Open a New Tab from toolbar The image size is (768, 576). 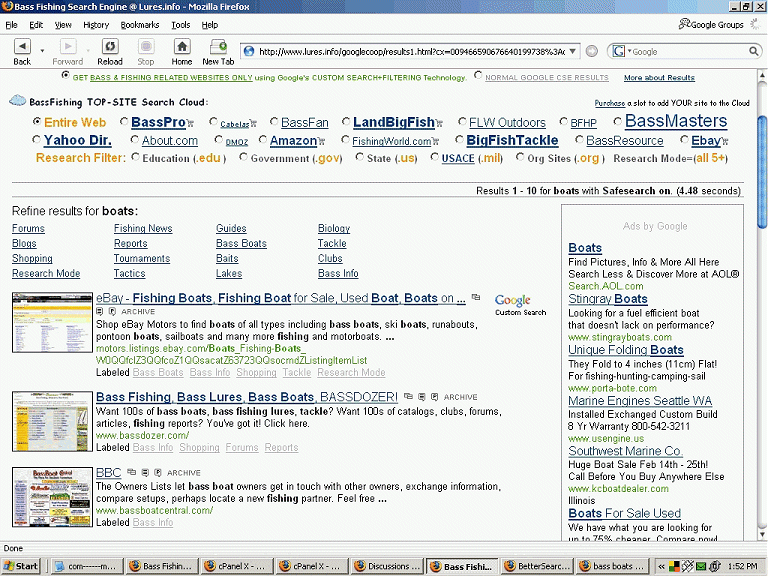(218, 49)
